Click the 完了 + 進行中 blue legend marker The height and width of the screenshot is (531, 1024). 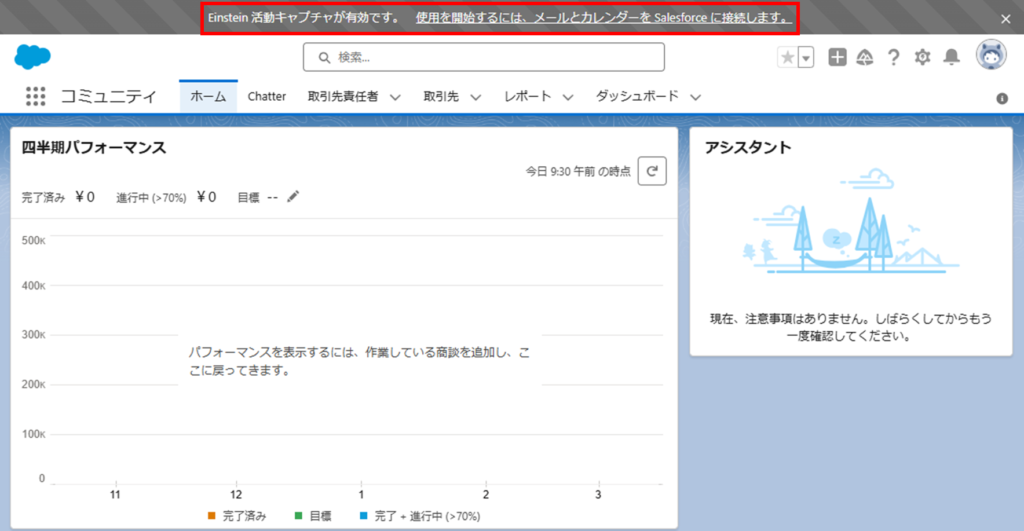(x=364, y=516)
